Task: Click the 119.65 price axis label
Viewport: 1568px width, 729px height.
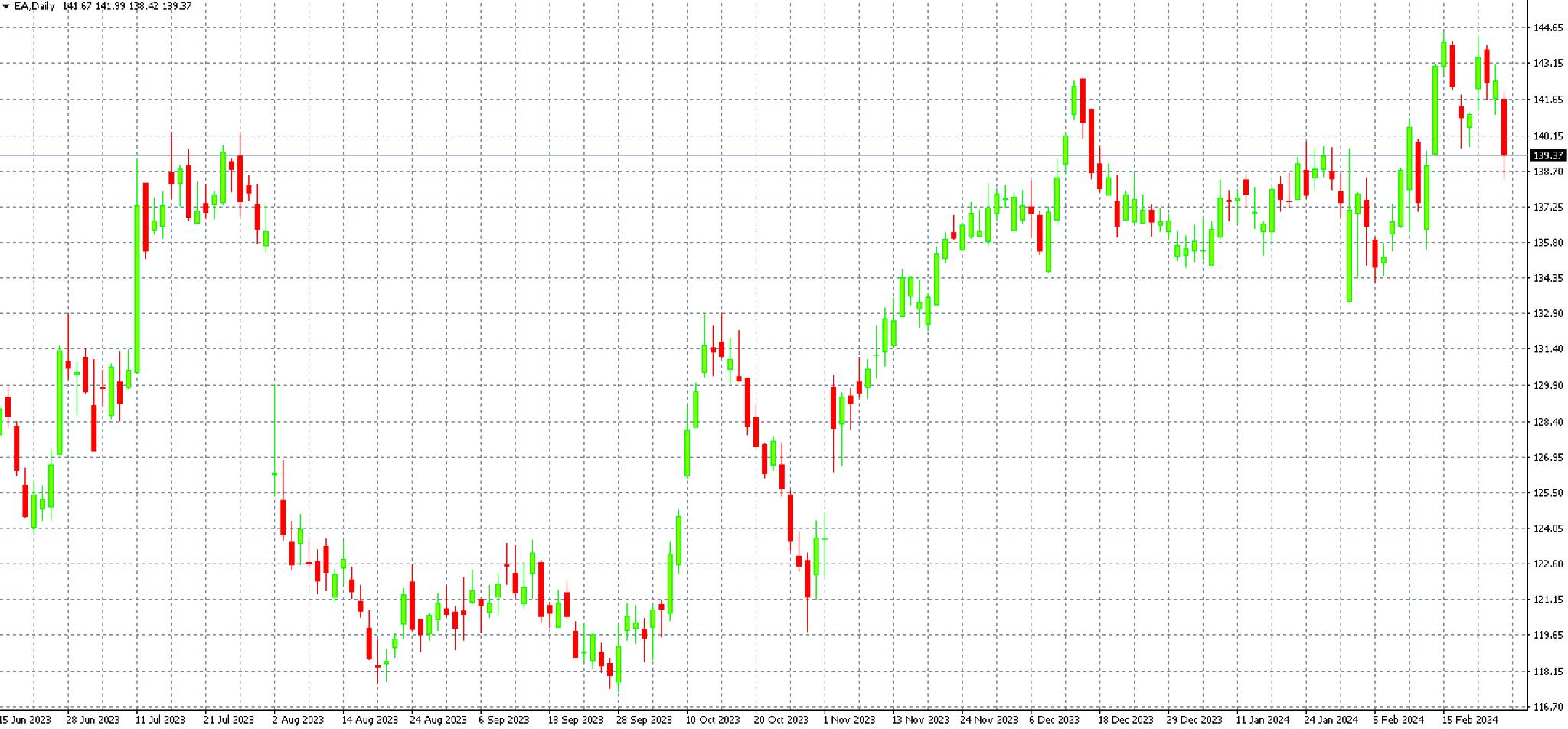Action: 1548,635
